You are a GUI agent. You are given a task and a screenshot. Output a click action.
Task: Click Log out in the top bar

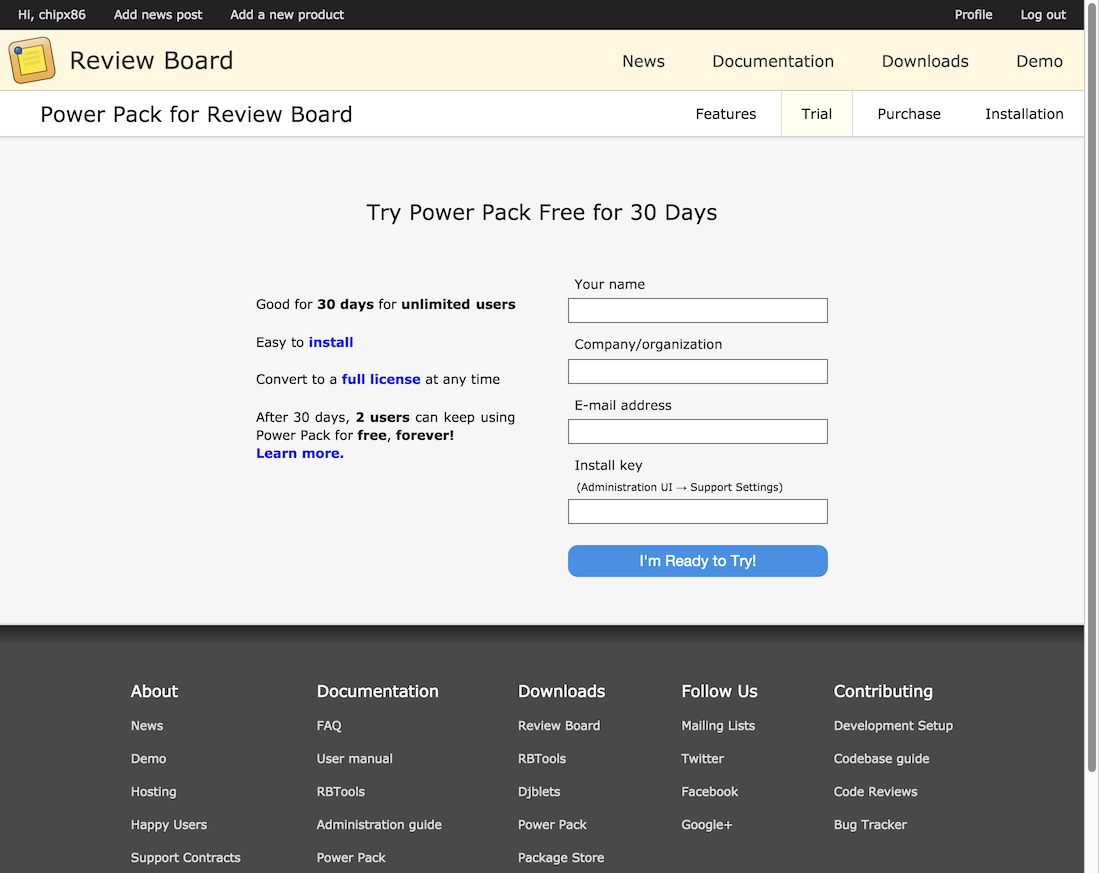[1042, 15]
